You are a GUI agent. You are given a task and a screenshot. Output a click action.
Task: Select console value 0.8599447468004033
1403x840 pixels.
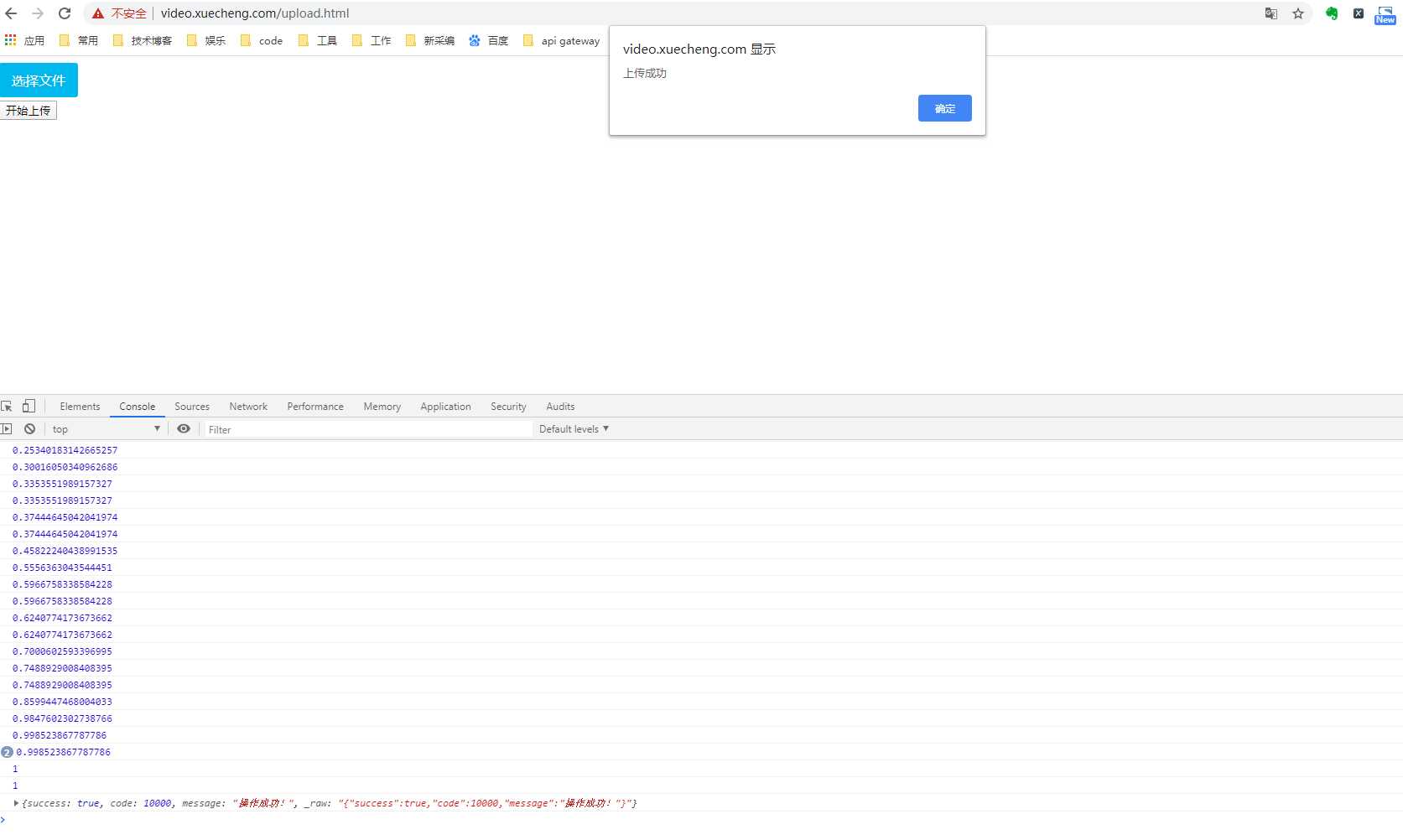click(62, 702)
